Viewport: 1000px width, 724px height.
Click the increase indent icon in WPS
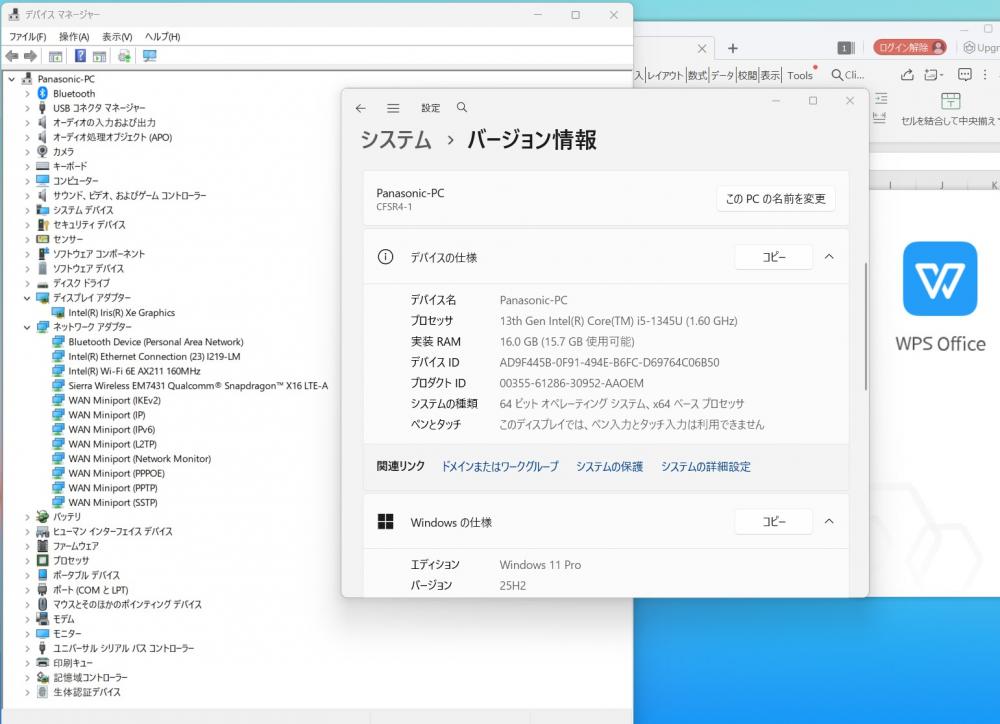coord(881,98)
